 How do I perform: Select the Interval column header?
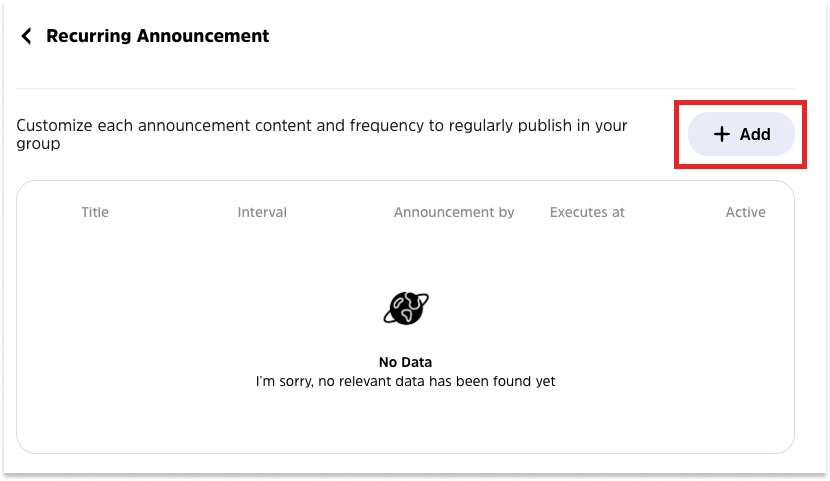262,212
